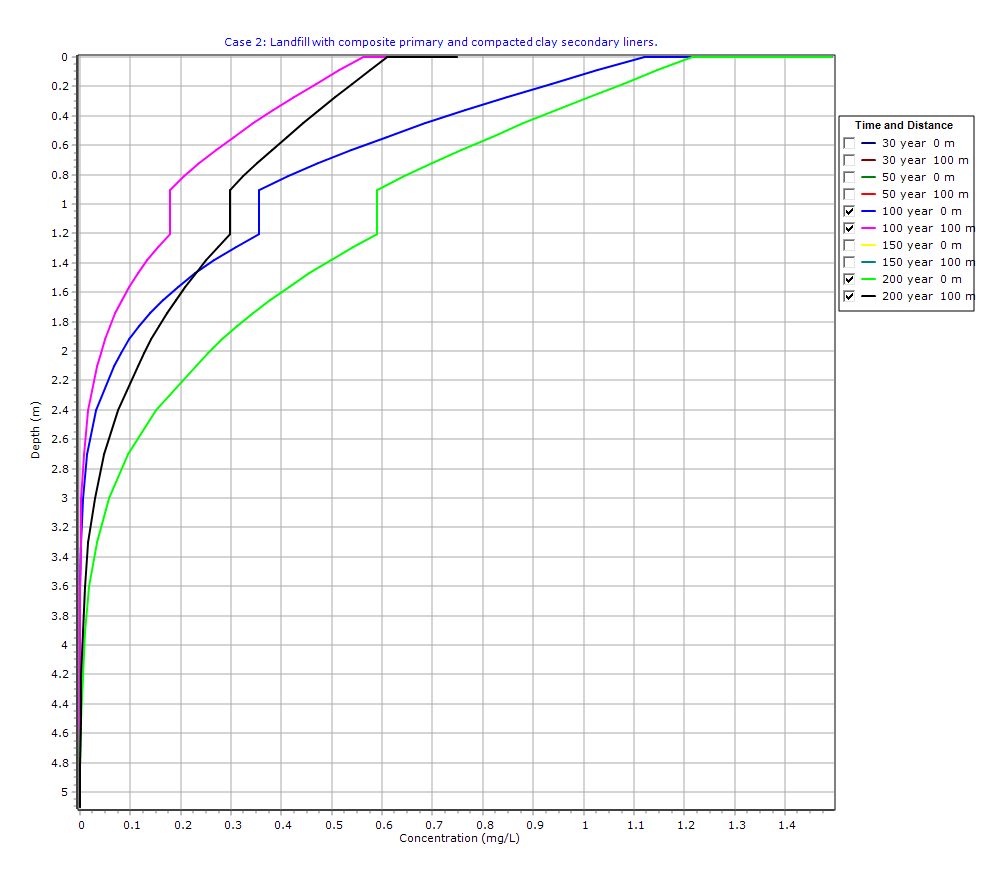Screen dimensions: 1005x881
Task: Click the magenta 100 year 100 m swatch
Action: [x=868, y=228]
